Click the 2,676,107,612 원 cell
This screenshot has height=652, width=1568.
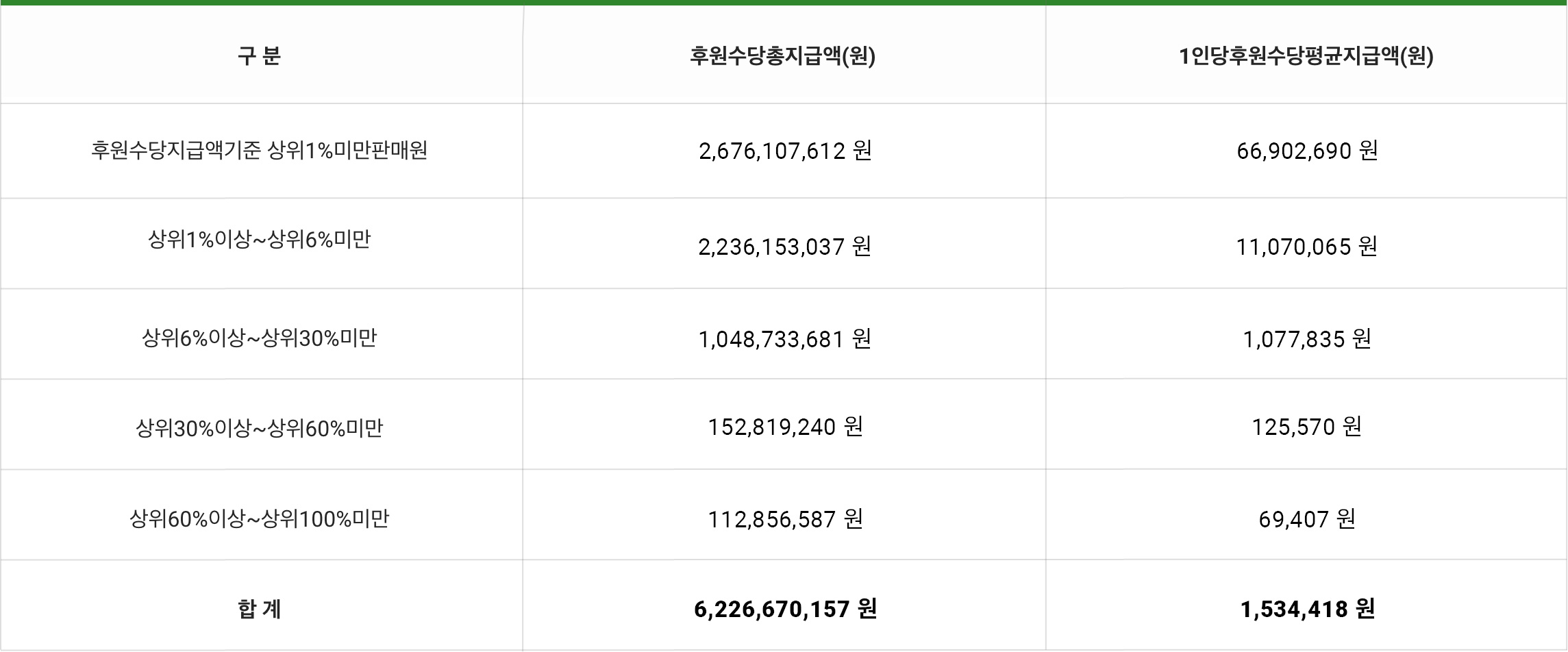tap(785, 151)
